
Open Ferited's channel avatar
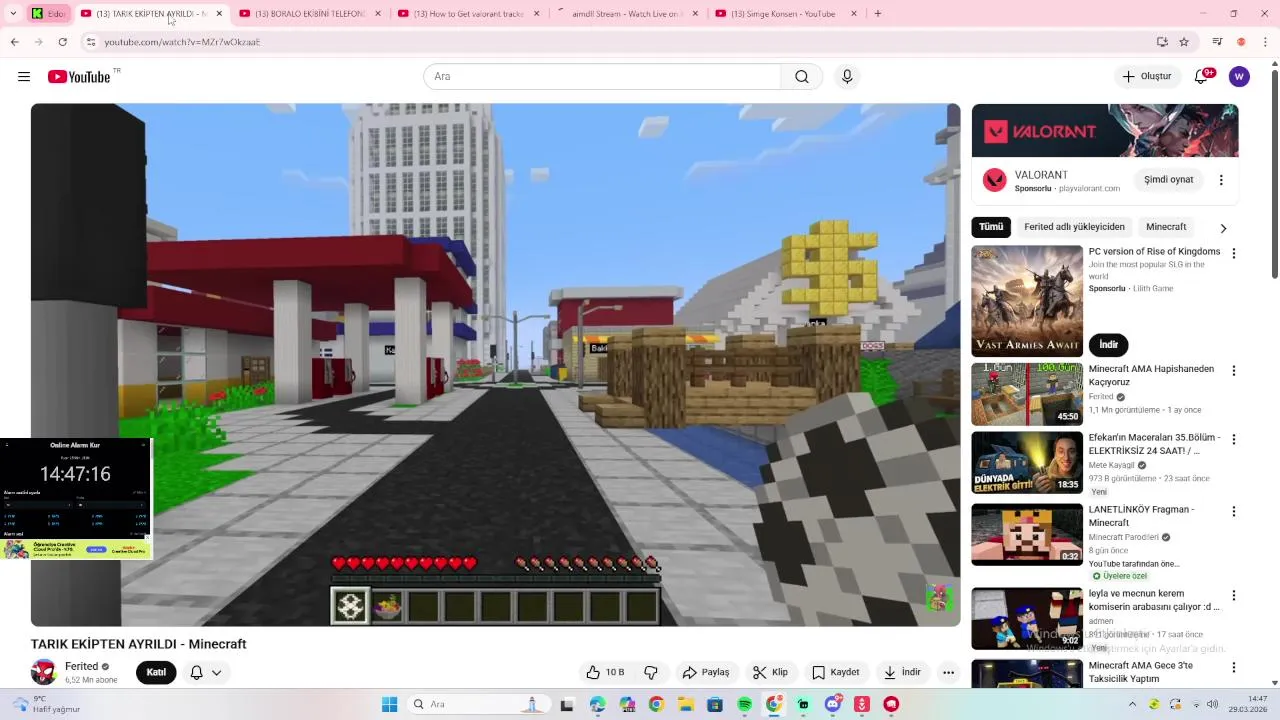pos(44,672)
